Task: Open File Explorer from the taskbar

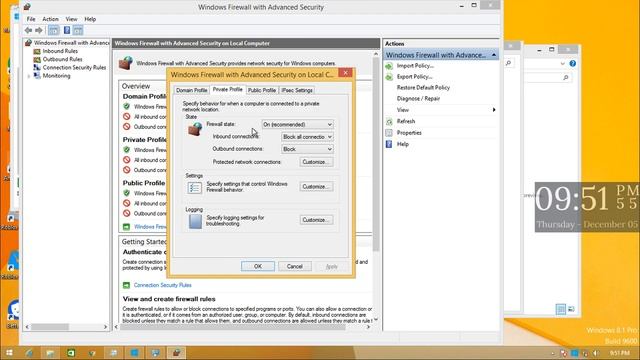Action: [x=50, y=353]
